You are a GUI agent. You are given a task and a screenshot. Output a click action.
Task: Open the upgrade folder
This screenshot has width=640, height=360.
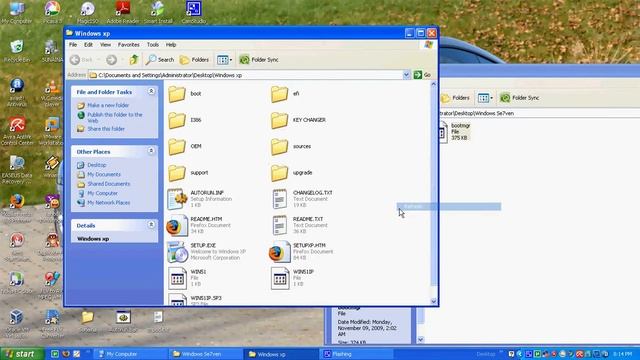pos(291,173)
